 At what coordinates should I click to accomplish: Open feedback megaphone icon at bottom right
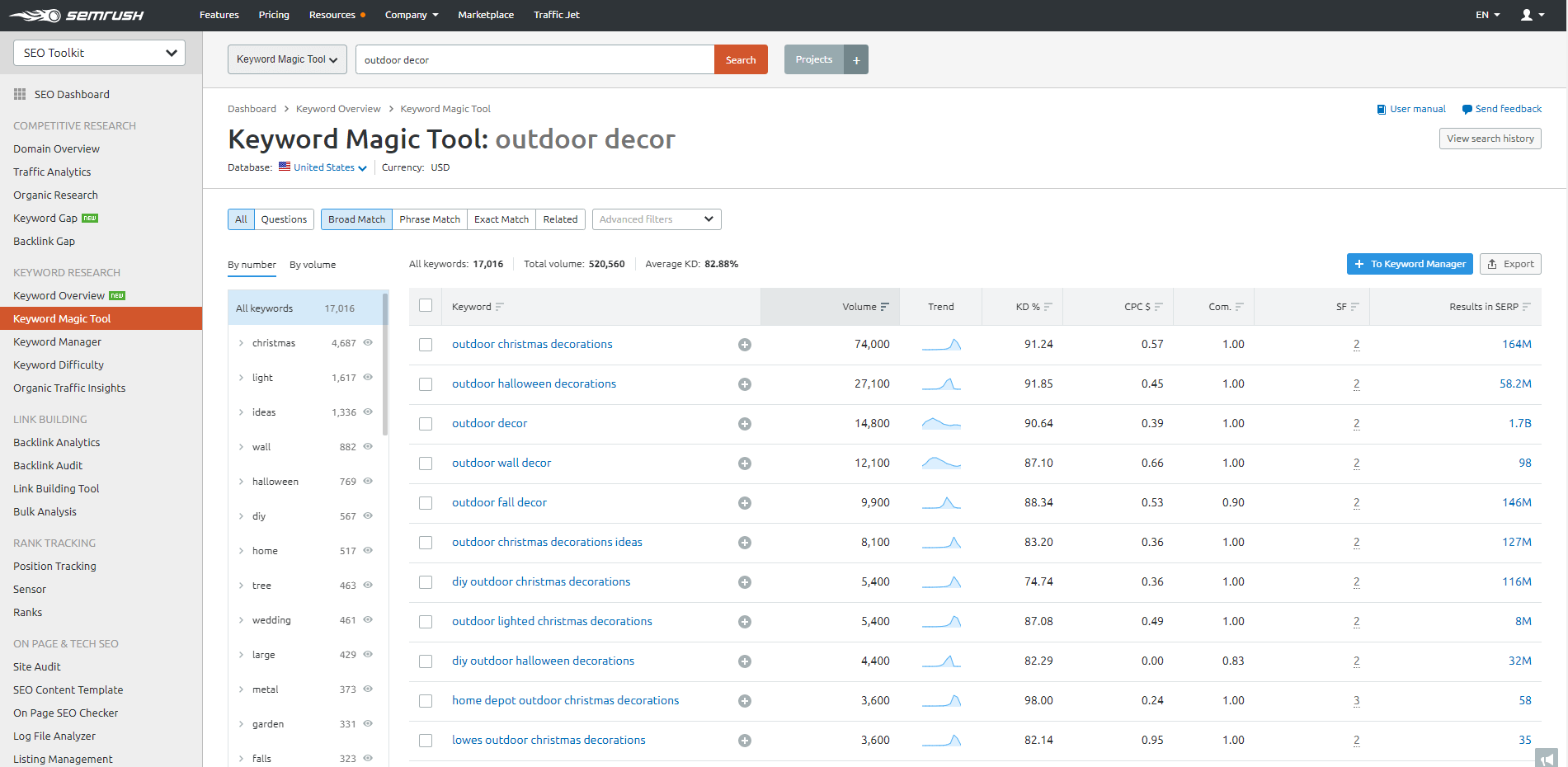coord(1547,758)
